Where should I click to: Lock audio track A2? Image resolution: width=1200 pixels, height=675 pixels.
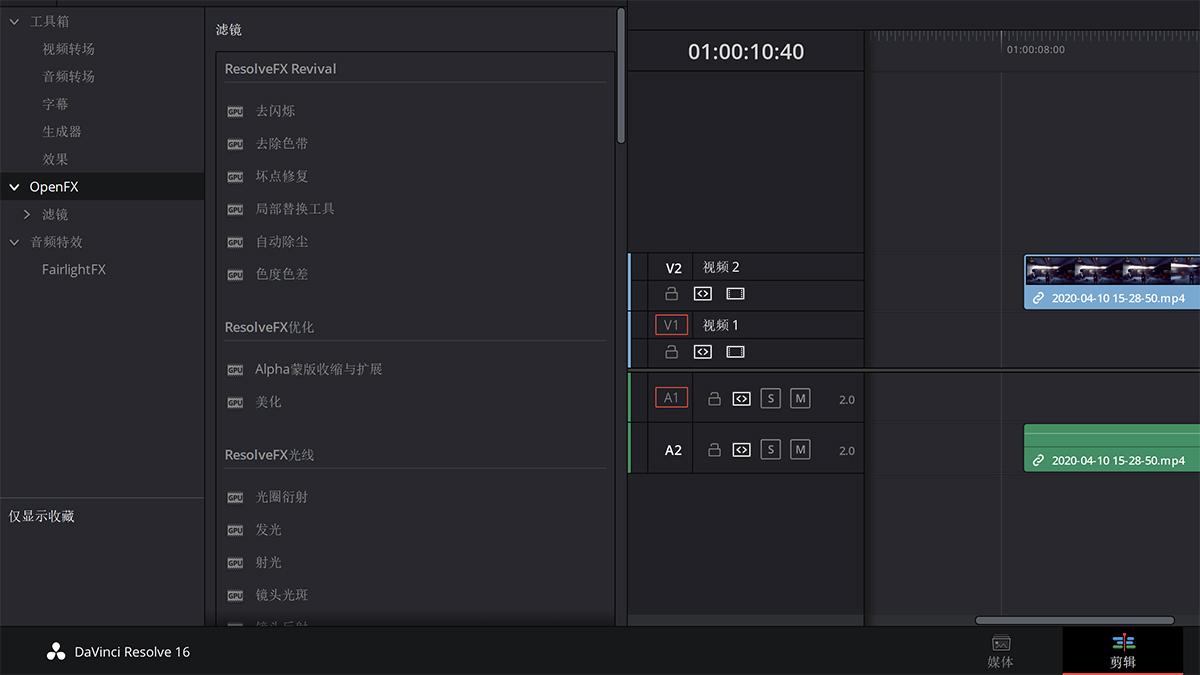(x=713, y=448)
